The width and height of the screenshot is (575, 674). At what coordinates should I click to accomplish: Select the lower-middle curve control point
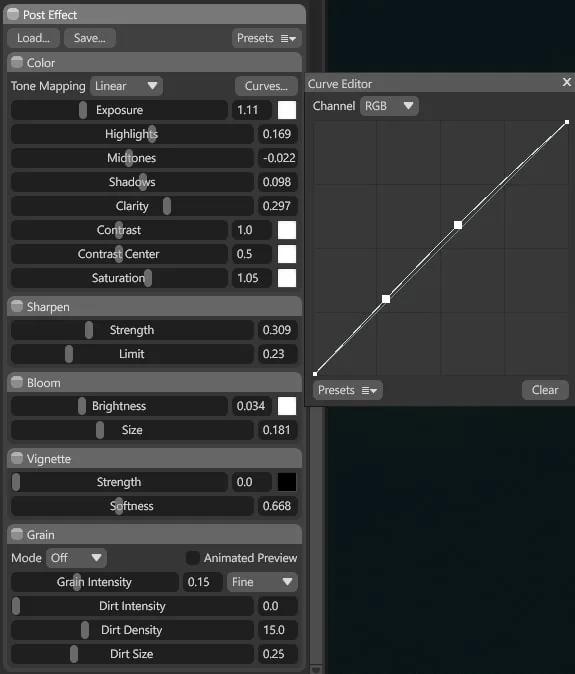(x=386, y=299)
